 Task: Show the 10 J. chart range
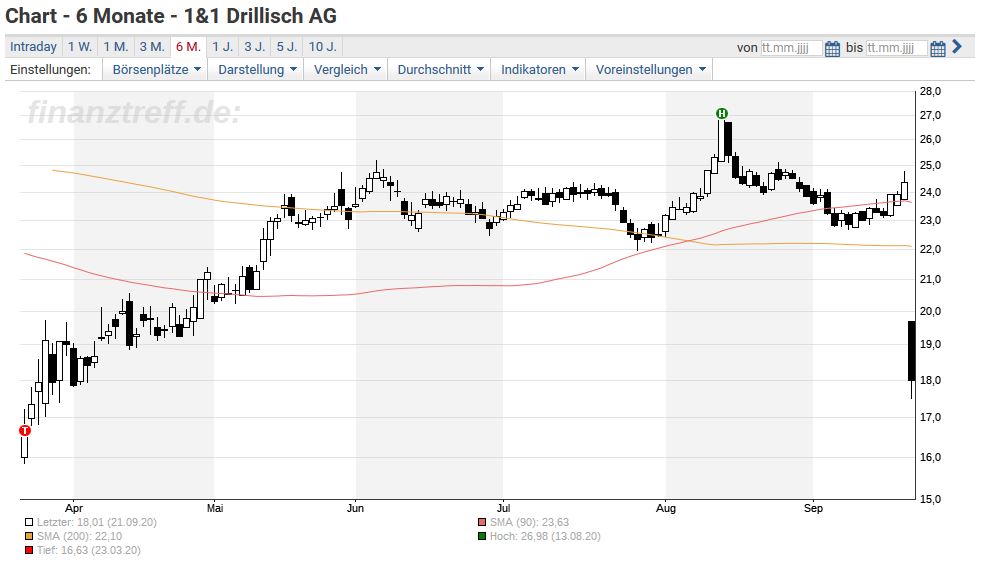click(x=323, y=47)
